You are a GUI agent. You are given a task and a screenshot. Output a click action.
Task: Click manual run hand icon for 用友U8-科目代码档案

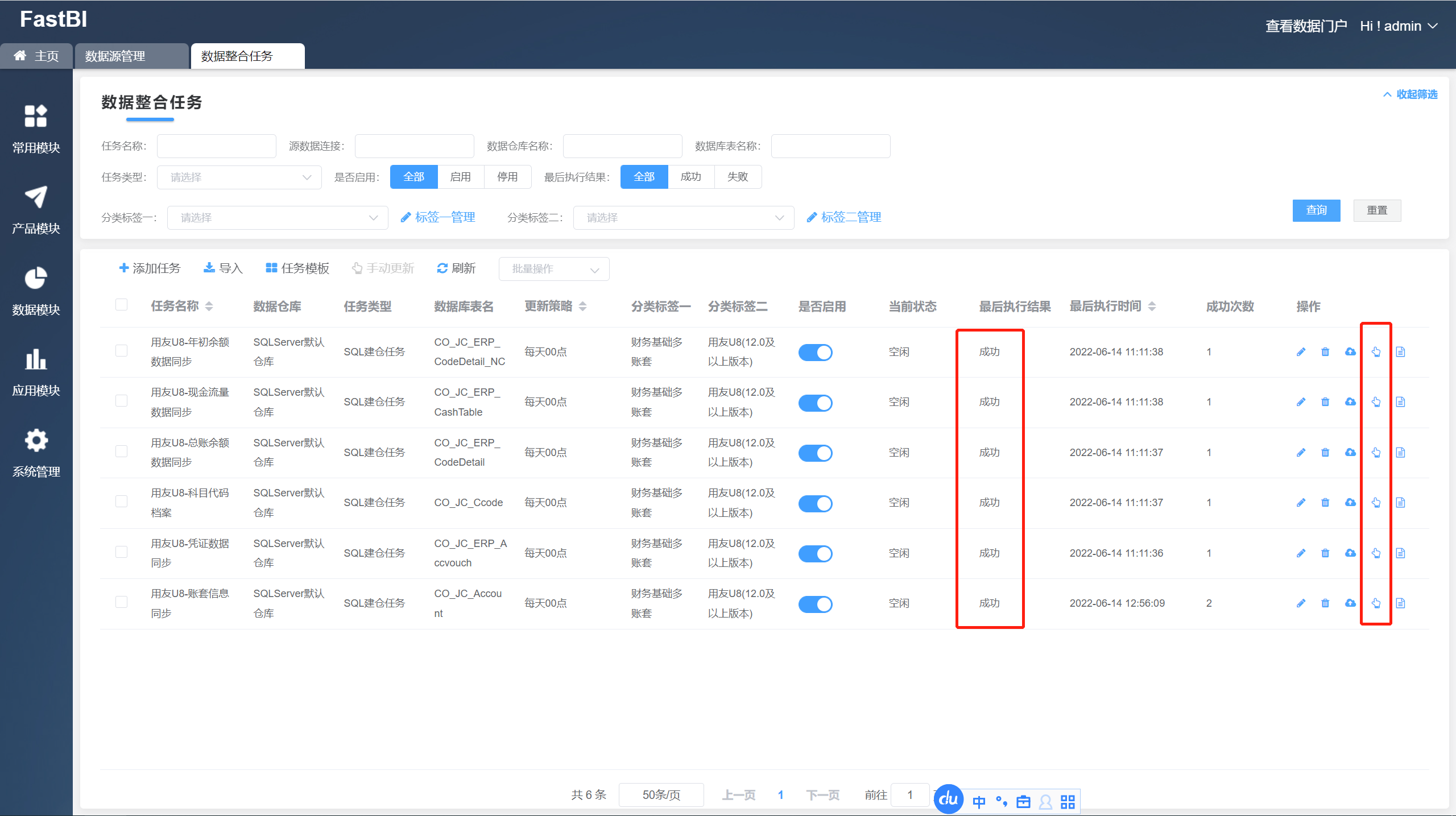pos(1376,503)
